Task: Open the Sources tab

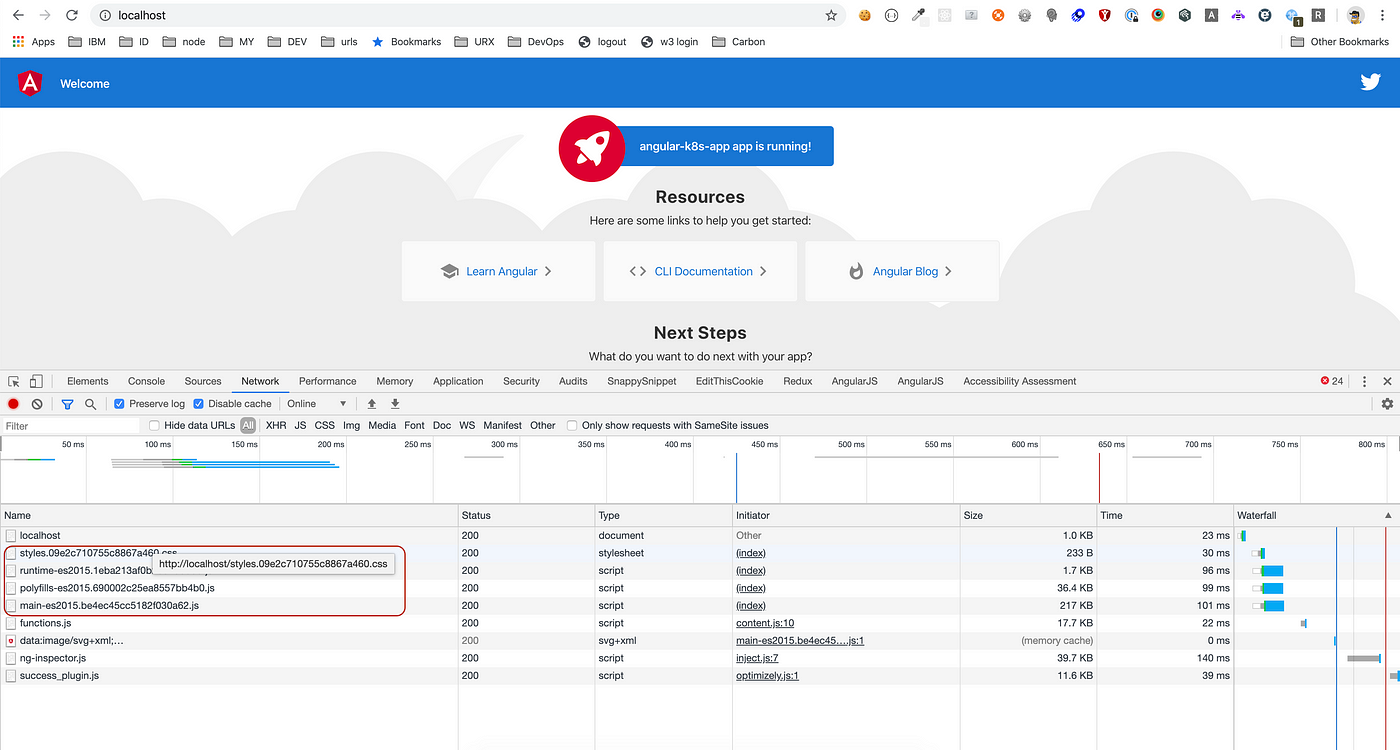Action: pos(203,381)
